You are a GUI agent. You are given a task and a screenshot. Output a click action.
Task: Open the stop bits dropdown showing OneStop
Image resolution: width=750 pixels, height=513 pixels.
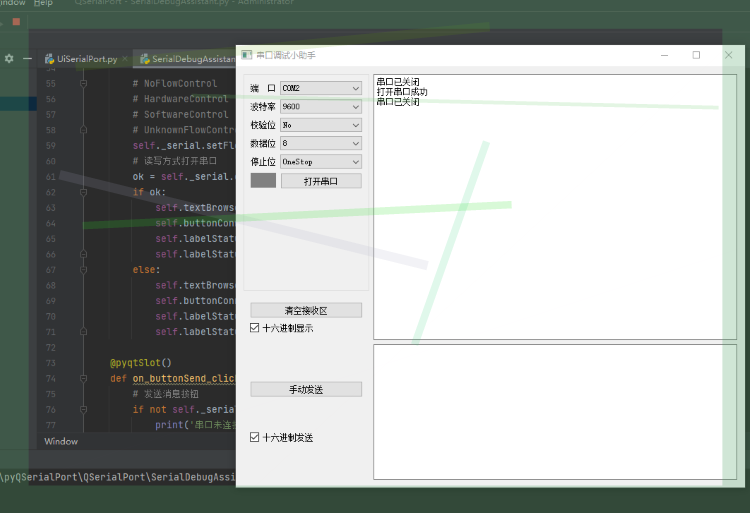(320, 162)
